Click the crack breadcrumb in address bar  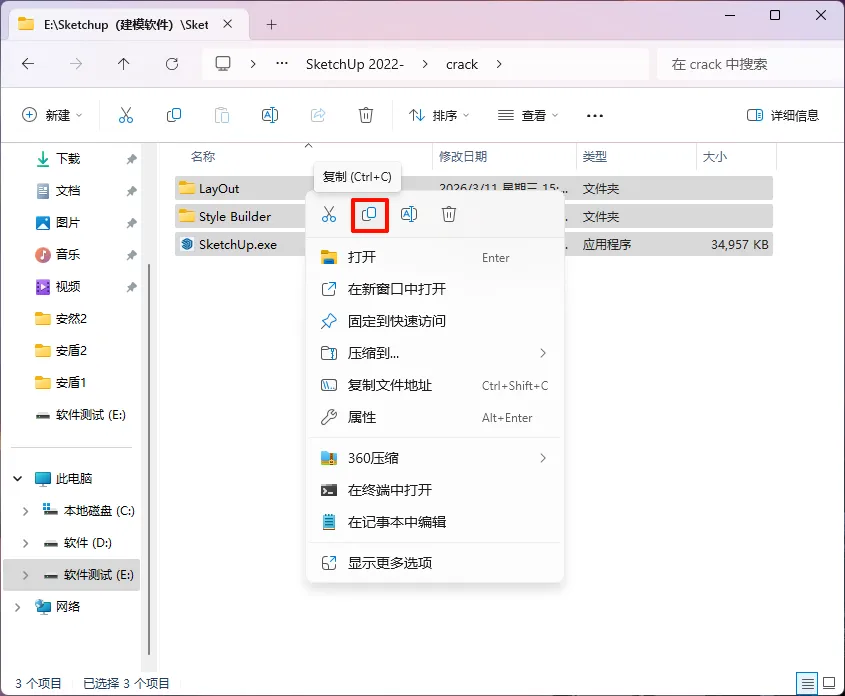[462, 64]
